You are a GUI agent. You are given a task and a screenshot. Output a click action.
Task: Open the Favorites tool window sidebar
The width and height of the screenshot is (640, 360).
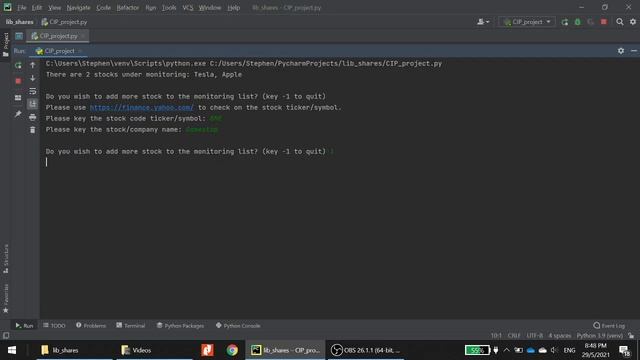(5, 299)
